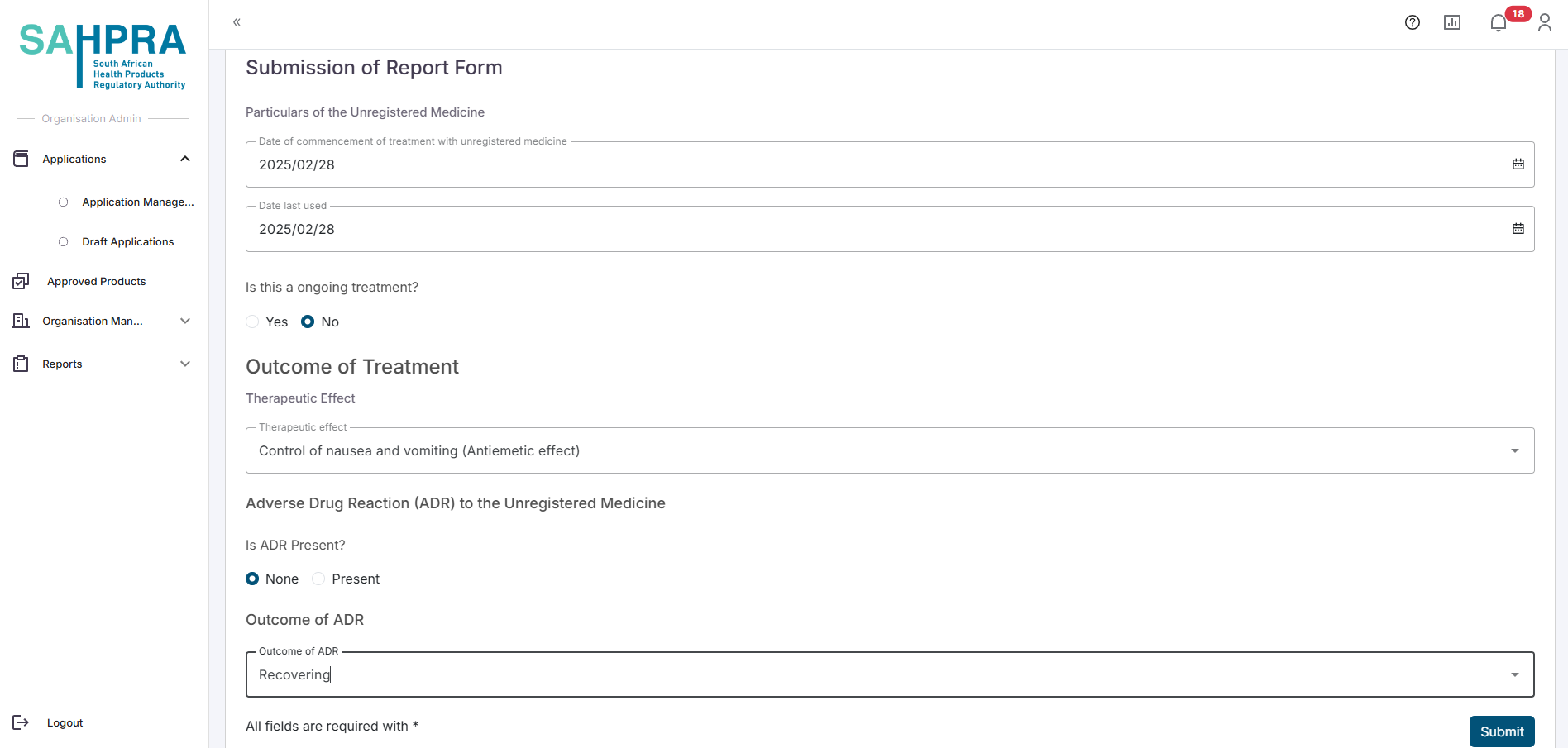Go to Approved Products
This screenshot has height=748, width=1568.
[96, 281]
